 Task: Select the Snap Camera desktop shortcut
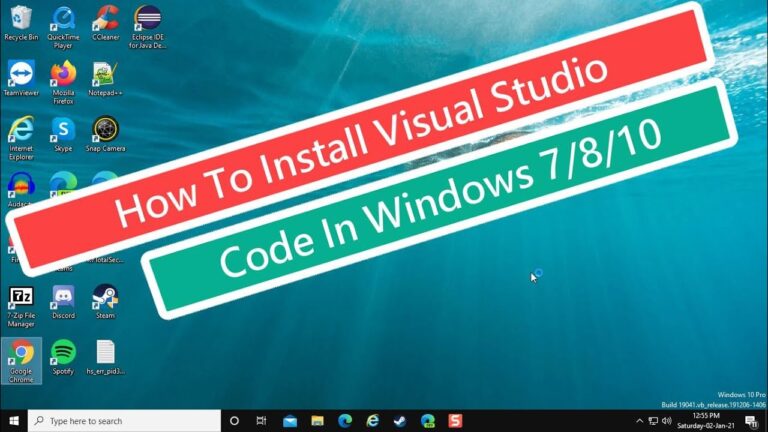(105, 134)
